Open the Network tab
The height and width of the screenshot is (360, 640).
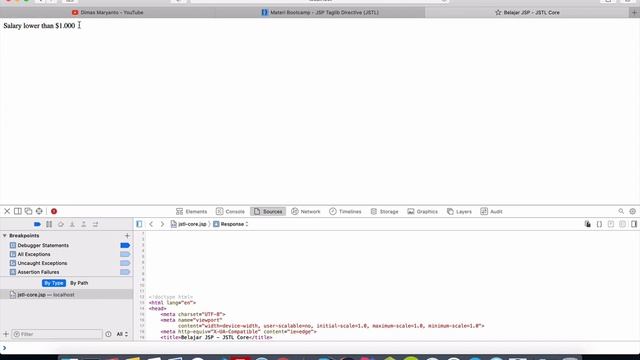306,211
